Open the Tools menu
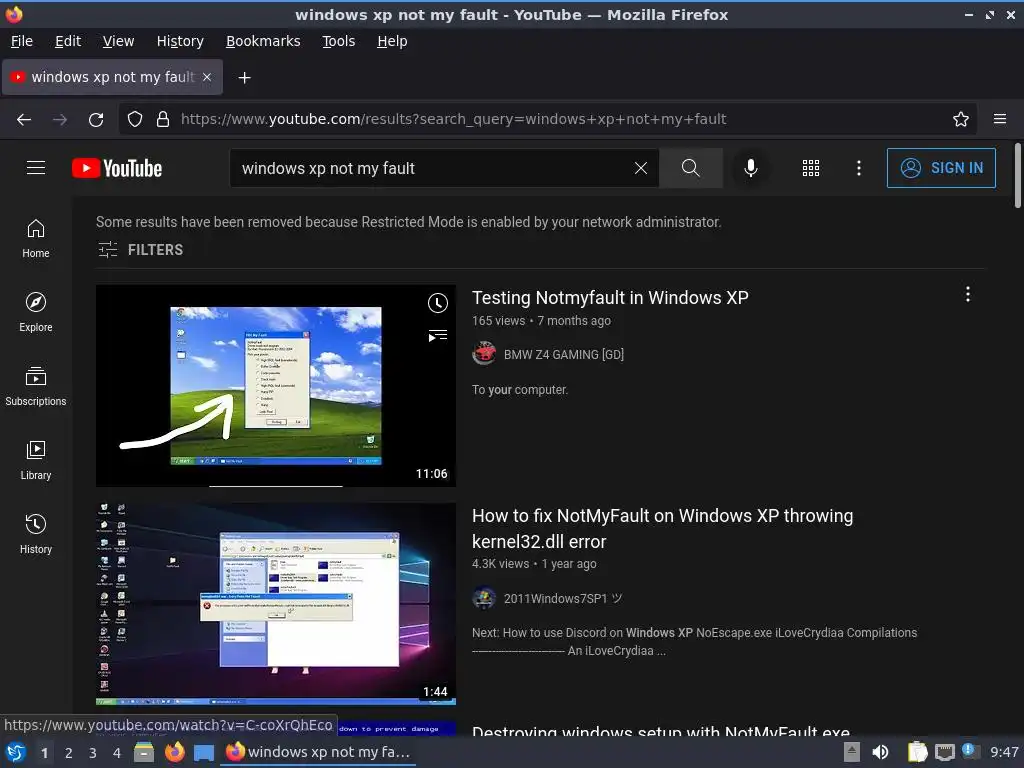This screenshot has height=768, width=1024. (x=338, y=41)
